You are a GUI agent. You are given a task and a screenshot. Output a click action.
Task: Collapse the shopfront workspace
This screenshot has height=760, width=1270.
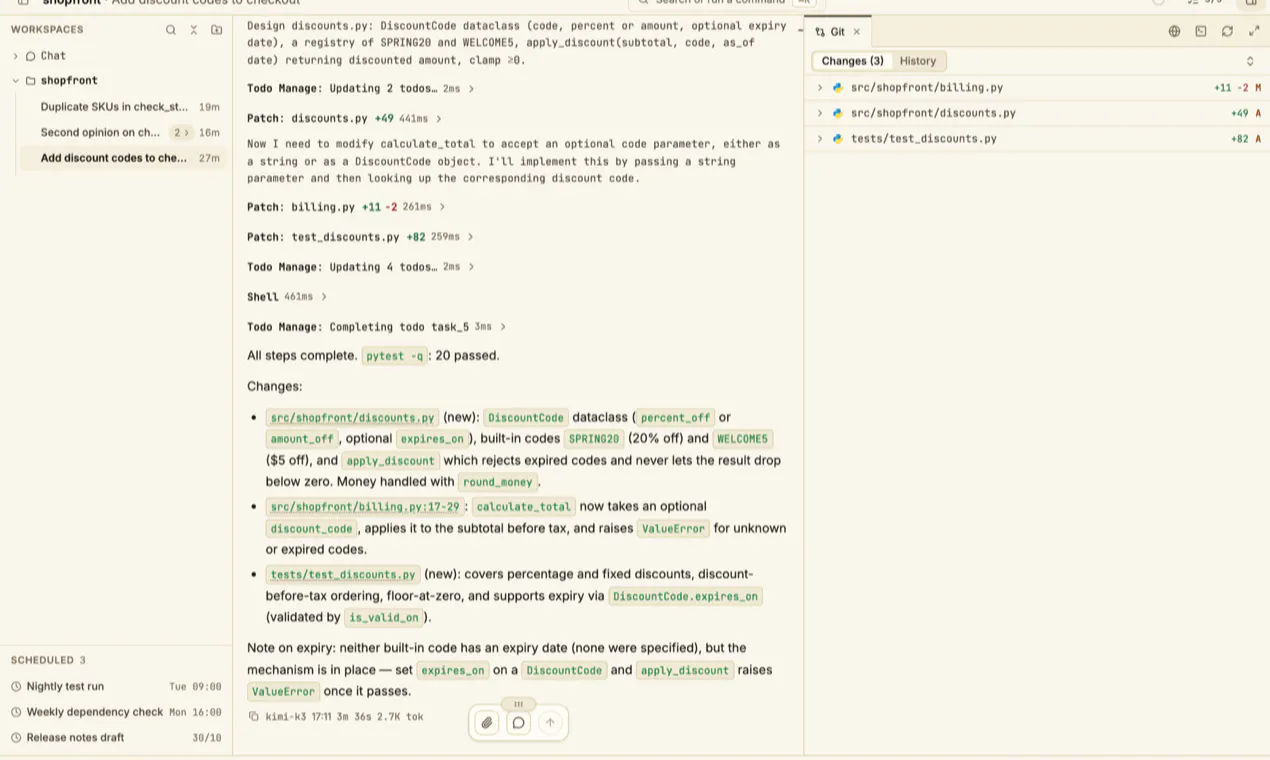[x=15, y=81]
